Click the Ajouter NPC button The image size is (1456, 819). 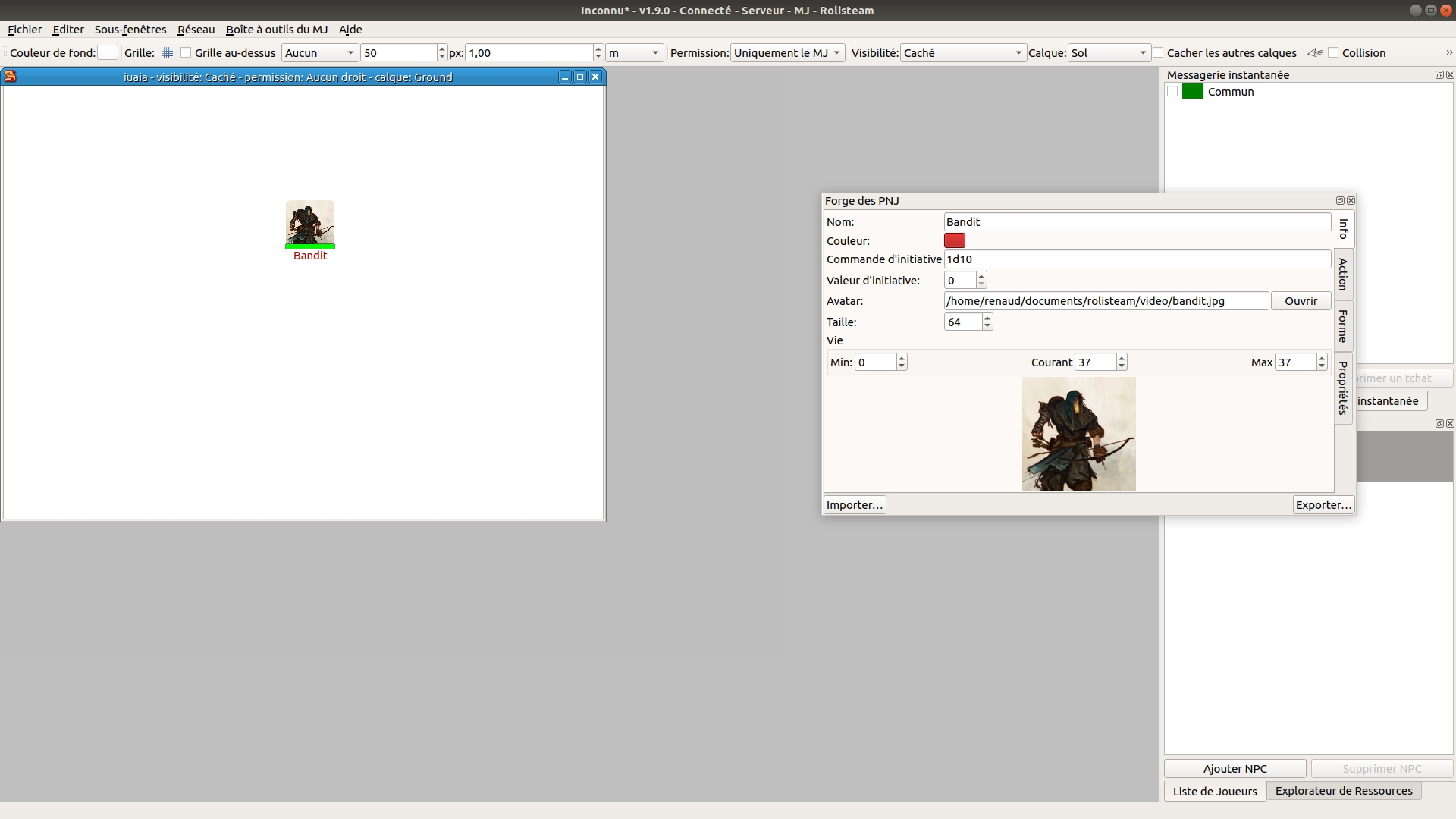tap(1235, 769)
